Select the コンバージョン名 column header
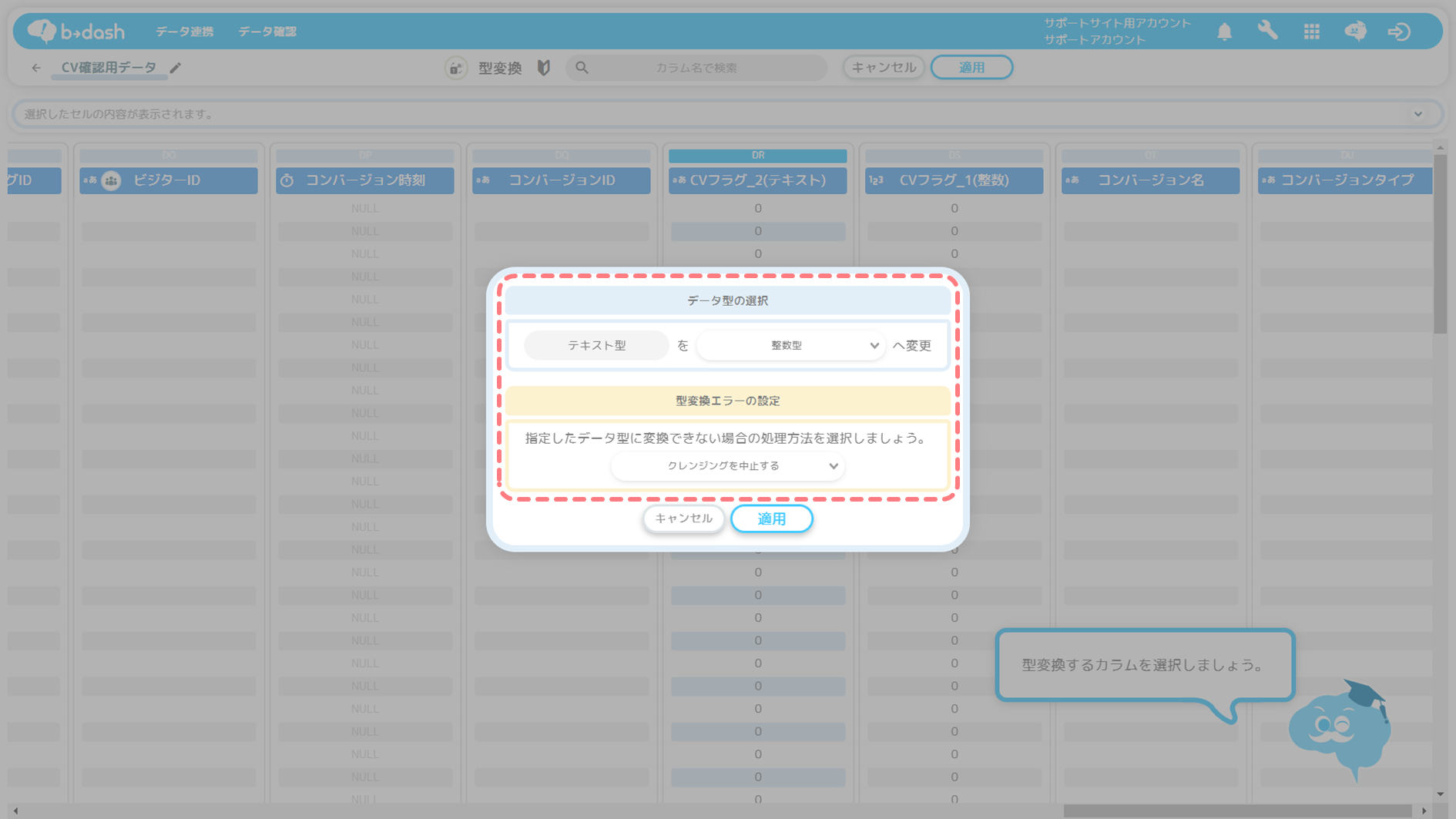Image resolution: width=1456 pixels, height=819 pixels. click(x=1150, y=180)
